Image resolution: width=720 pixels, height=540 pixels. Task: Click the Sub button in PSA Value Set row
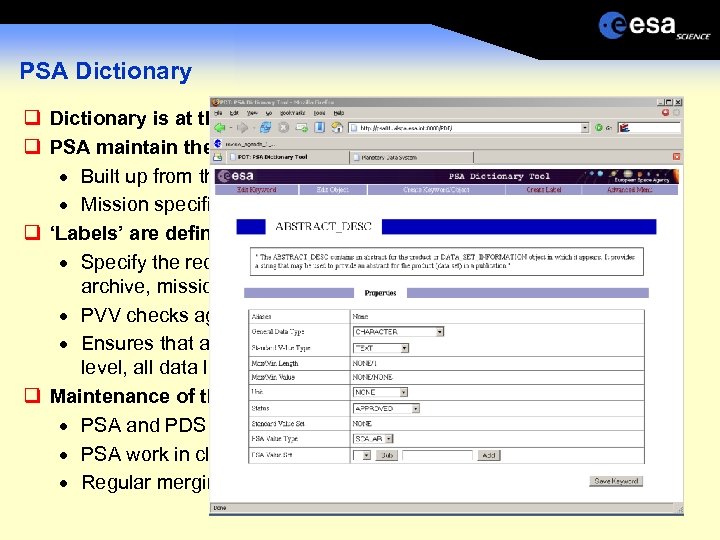point(387,455)
